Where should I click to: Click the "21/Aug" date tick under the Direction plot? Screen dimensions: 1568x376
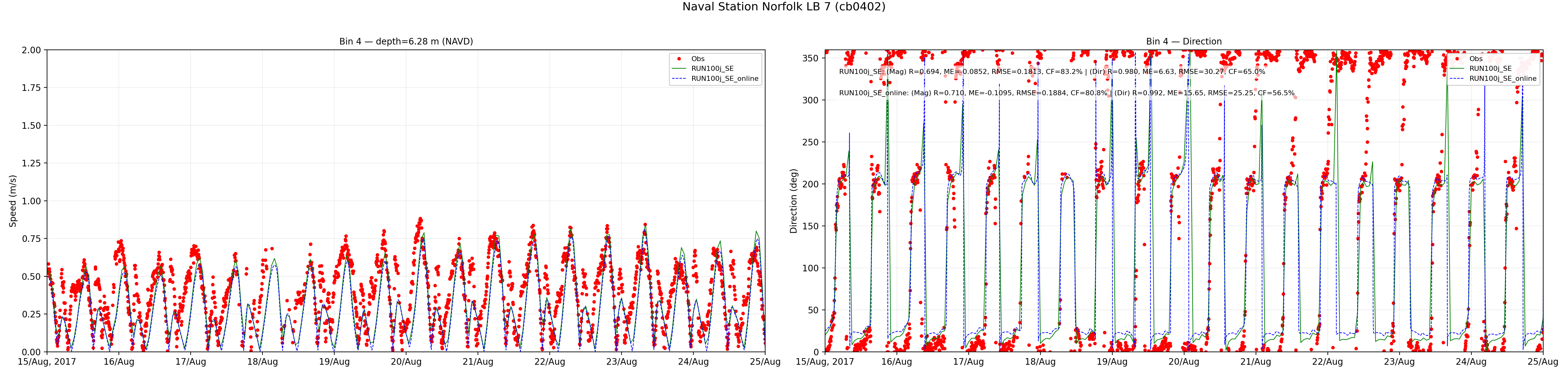(x=1256, y=362)
